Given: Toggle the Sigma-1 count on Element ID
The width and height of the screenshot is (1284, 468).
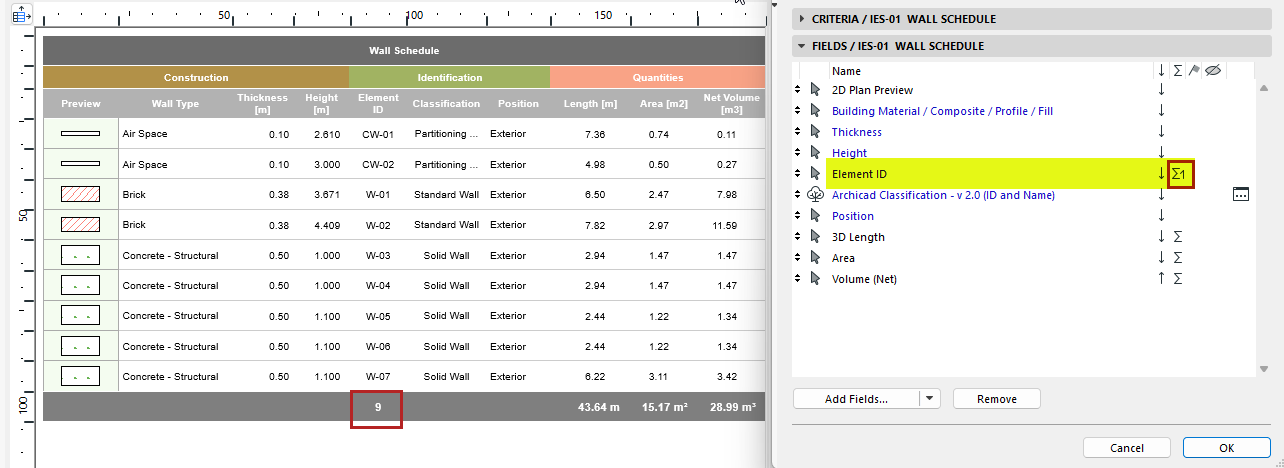Looking at the screenshot, I should (x=1180, y=174).
